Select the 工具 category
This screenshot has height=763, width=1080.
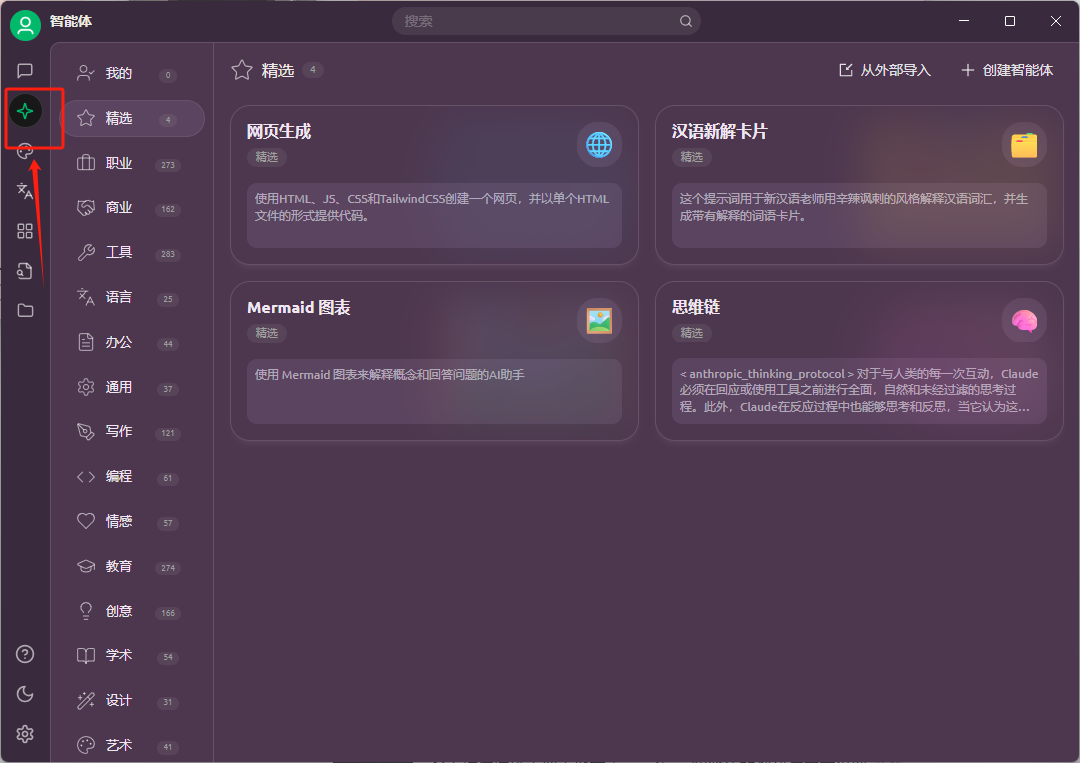132,253
